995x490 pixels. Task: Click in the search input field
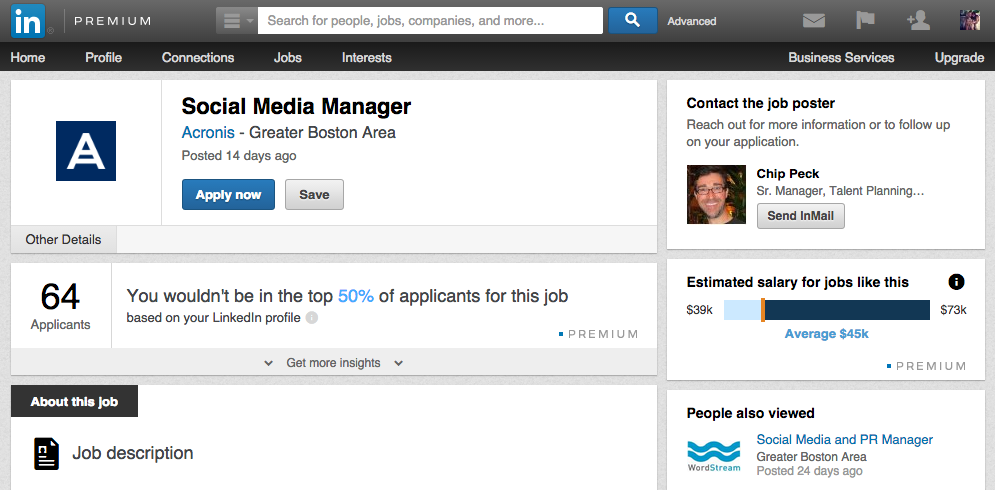coord(430,20)
